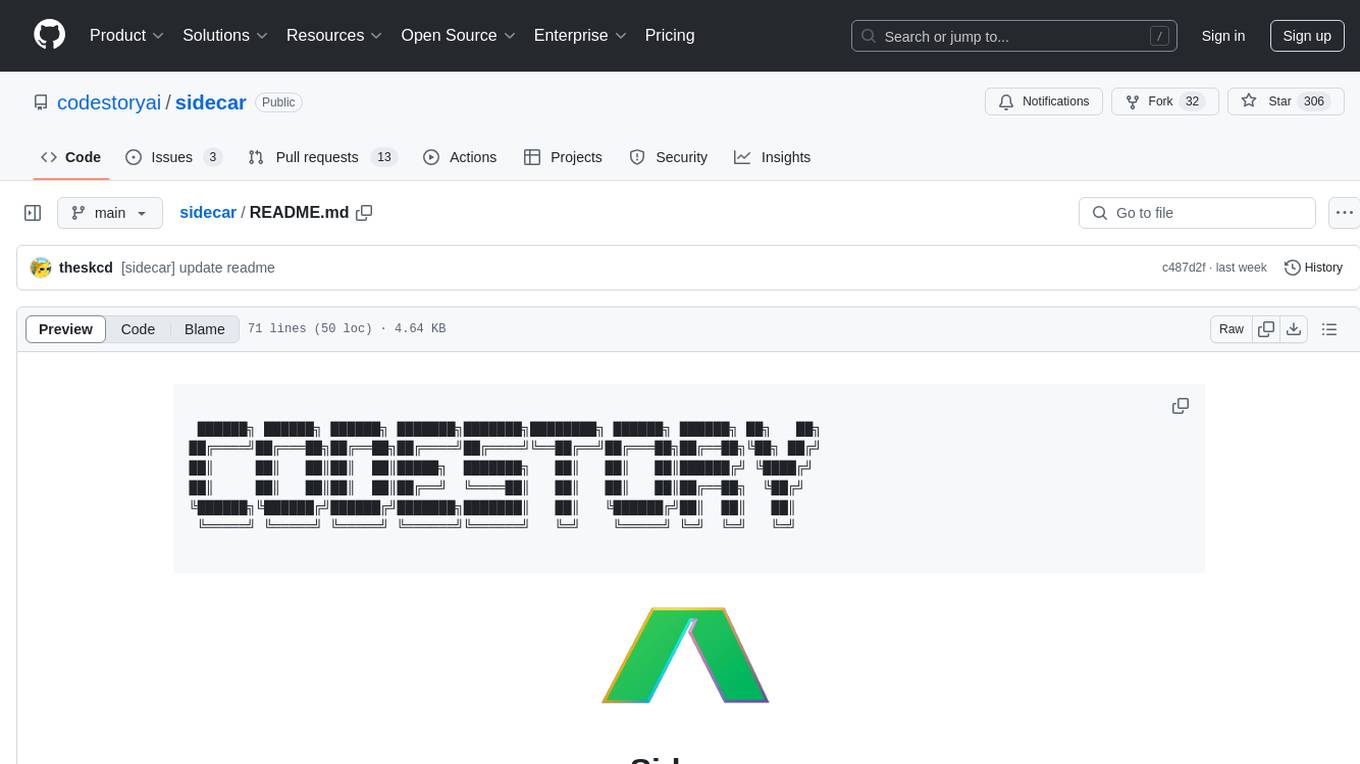Switch to the Actions tab
Image resolution: width=1360 pixels, height=764 pixels.
tap(460, 157)
